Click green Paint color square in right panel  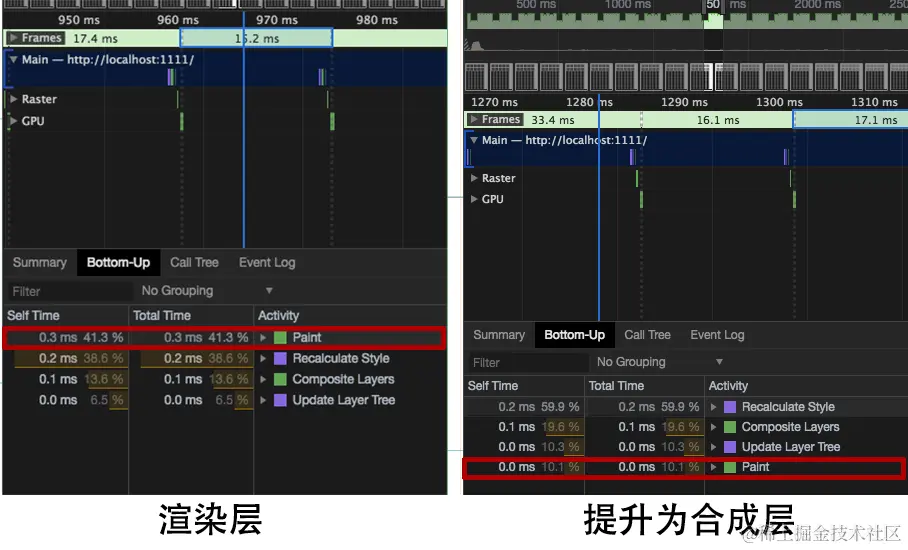730,467
